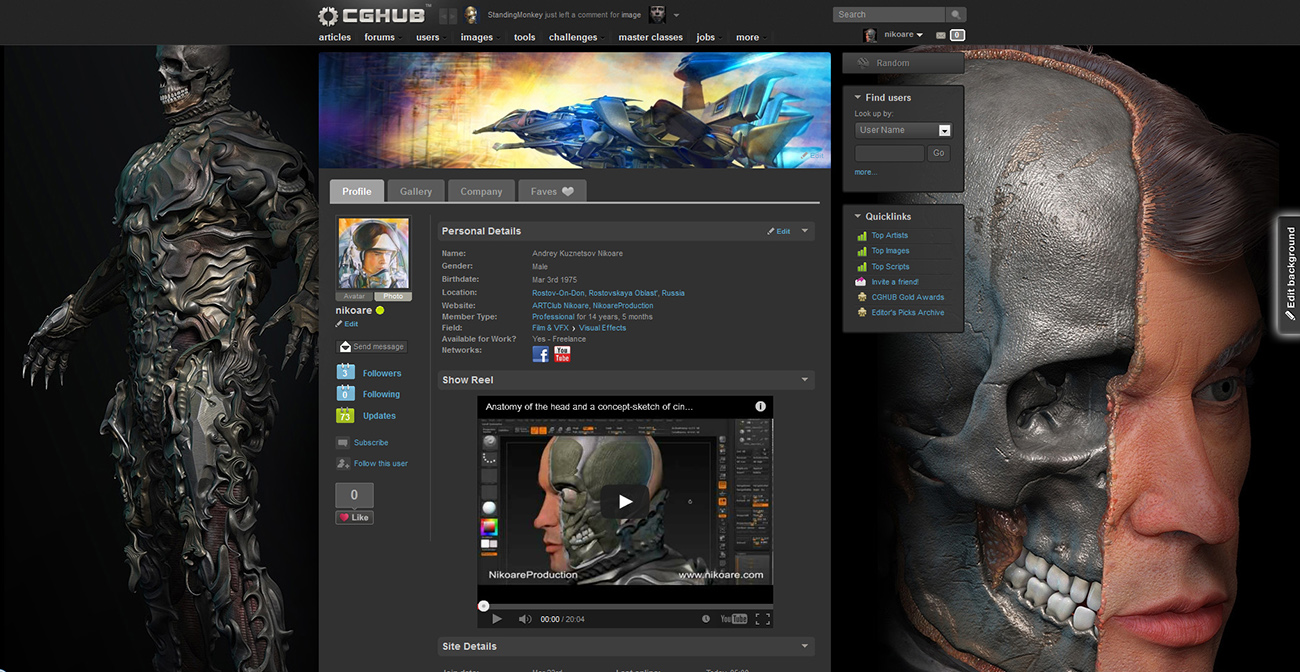
Task: Click the large play button on video
Action: (625, 501)
